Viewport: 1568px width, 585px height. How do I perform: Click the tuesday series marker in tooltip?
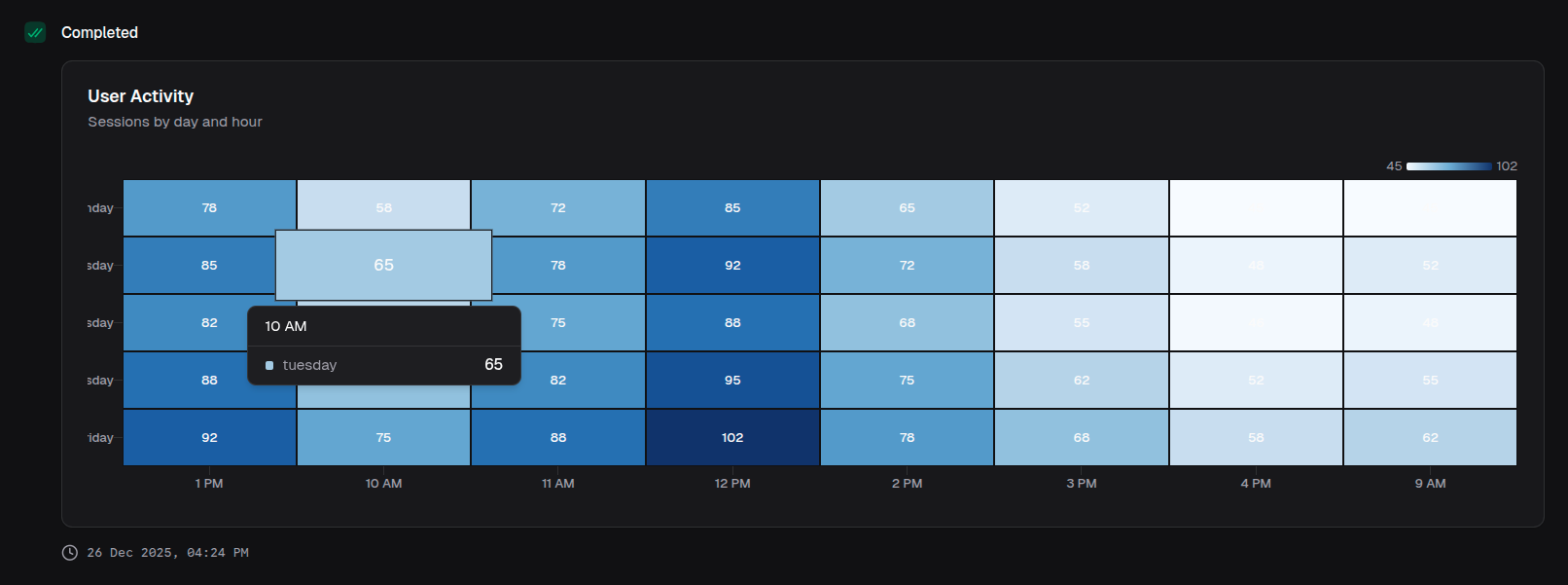[269, 366]
